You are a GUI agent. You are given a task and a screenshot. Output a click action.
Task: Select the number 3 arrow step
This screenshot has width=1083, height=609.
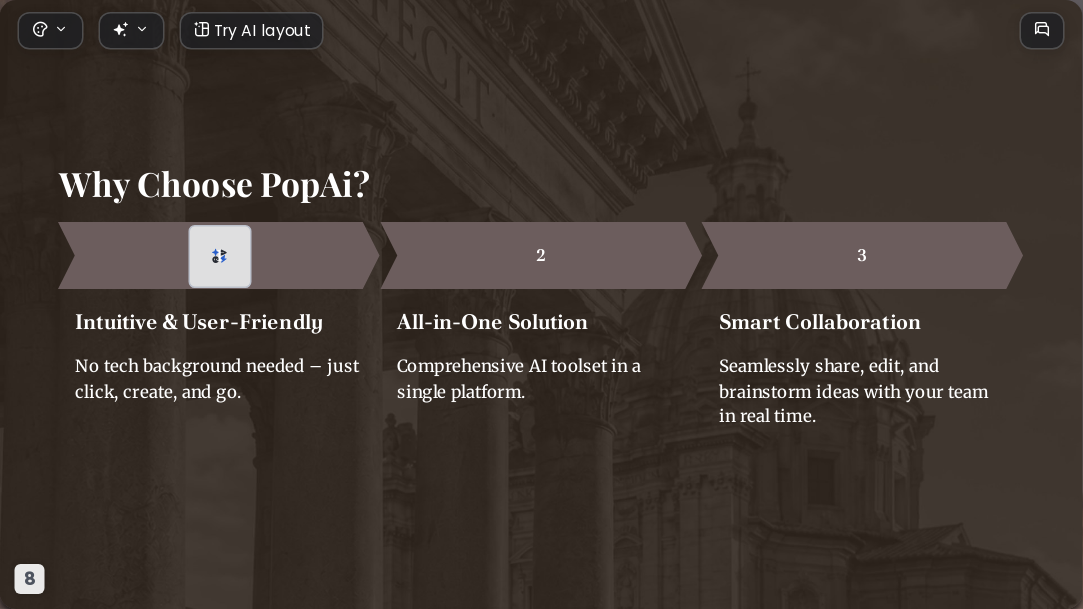coord(862,255)
